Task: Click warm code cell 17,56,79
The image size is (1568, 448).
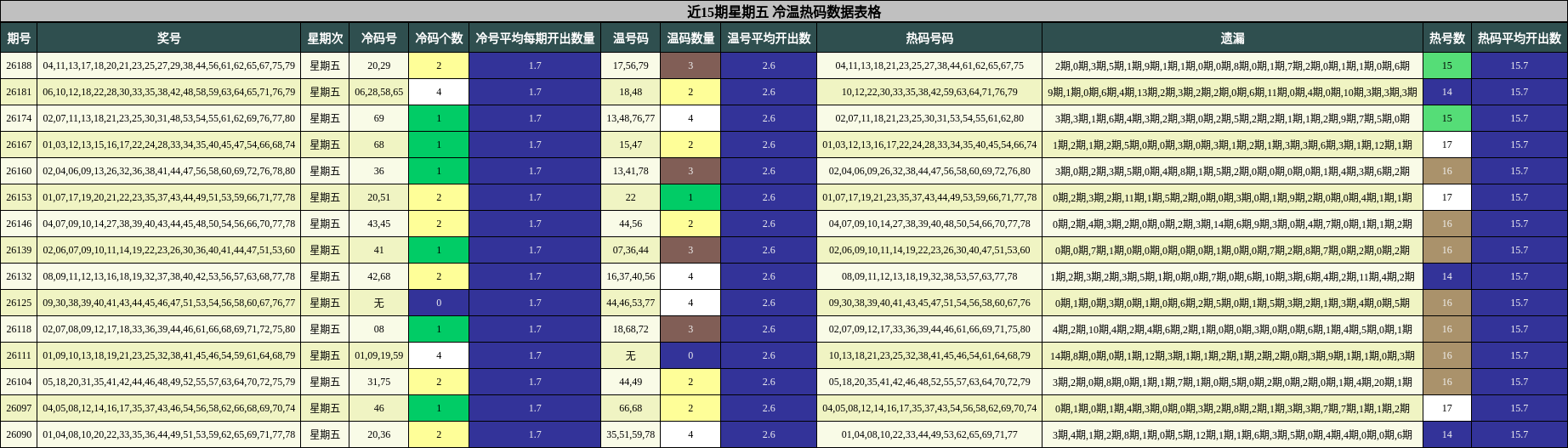Action: click(631, 65)
